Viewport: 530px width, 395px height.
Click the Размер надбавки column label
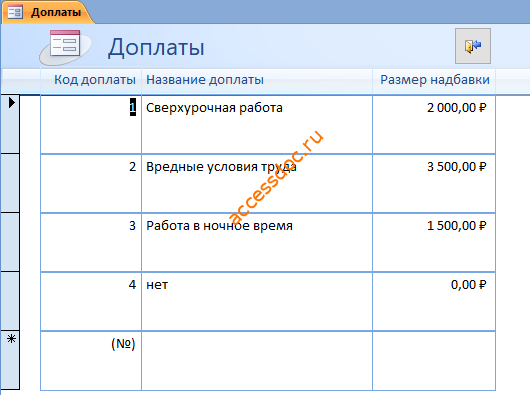point(435,80)
